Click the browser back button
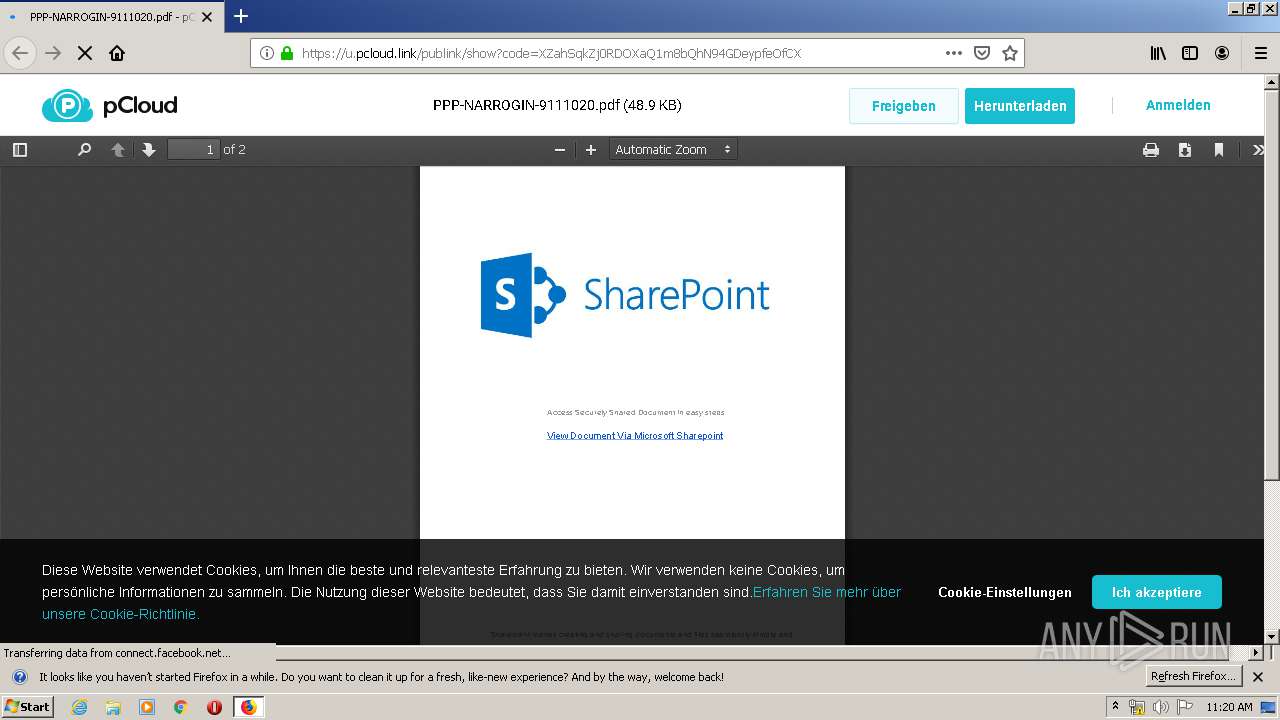 [x=20, y=53]
